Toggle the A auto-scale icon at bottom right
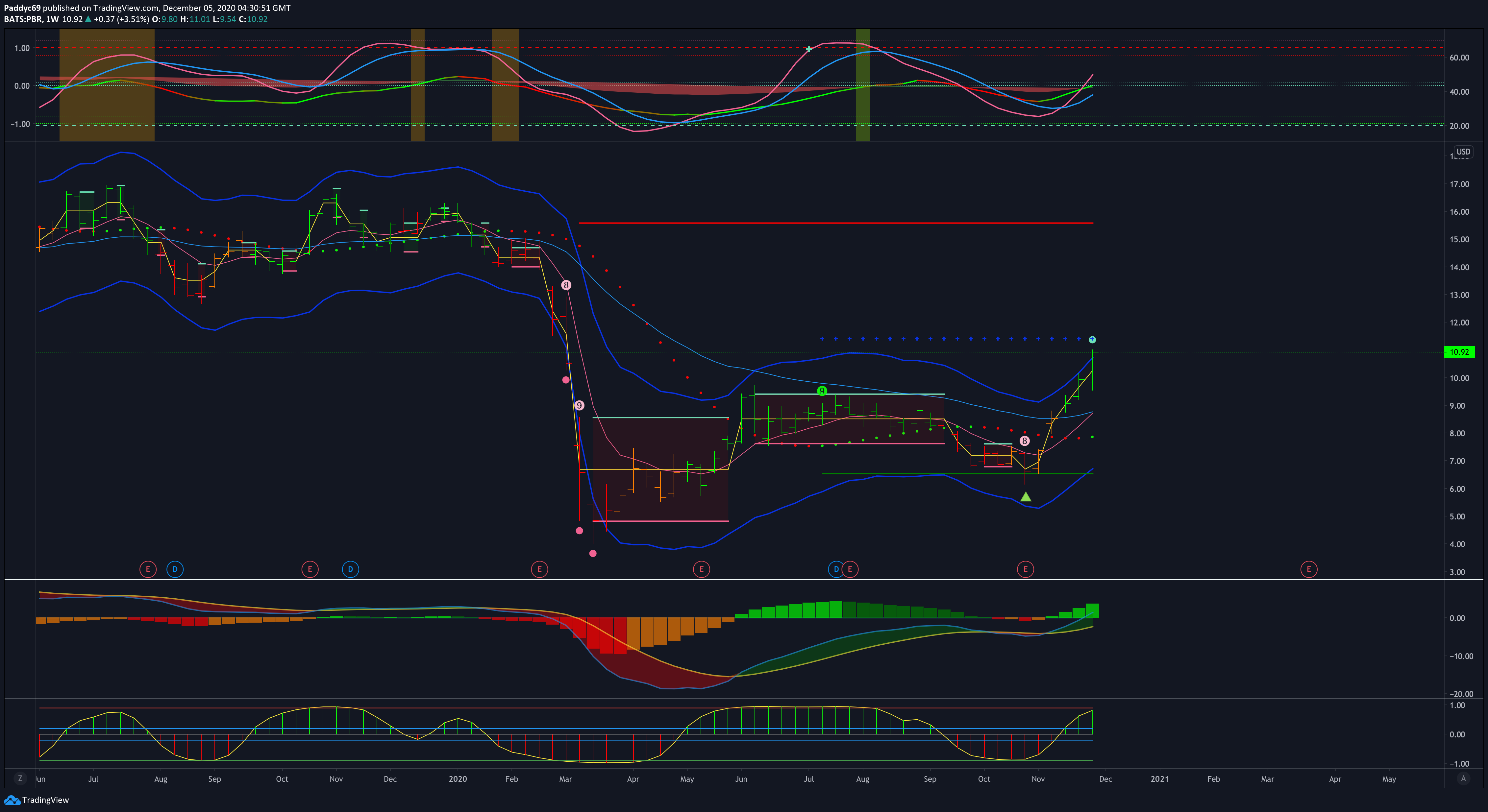This screenshot has height=812, width=1488. [1463, 778]
